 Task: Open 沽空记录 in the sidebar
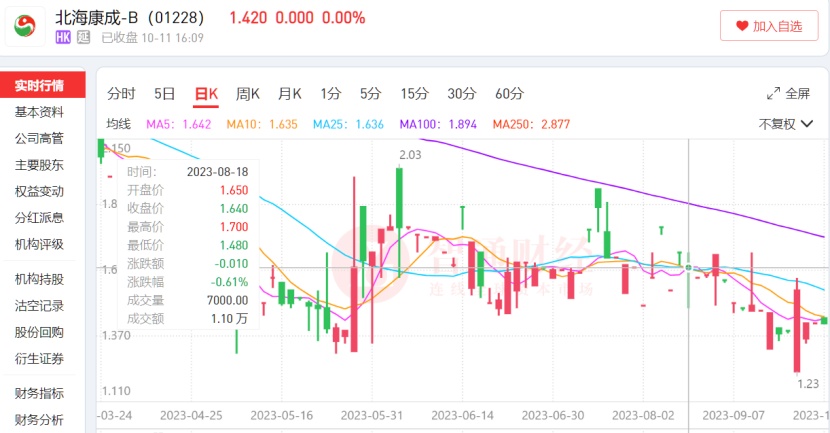point(39,305)
